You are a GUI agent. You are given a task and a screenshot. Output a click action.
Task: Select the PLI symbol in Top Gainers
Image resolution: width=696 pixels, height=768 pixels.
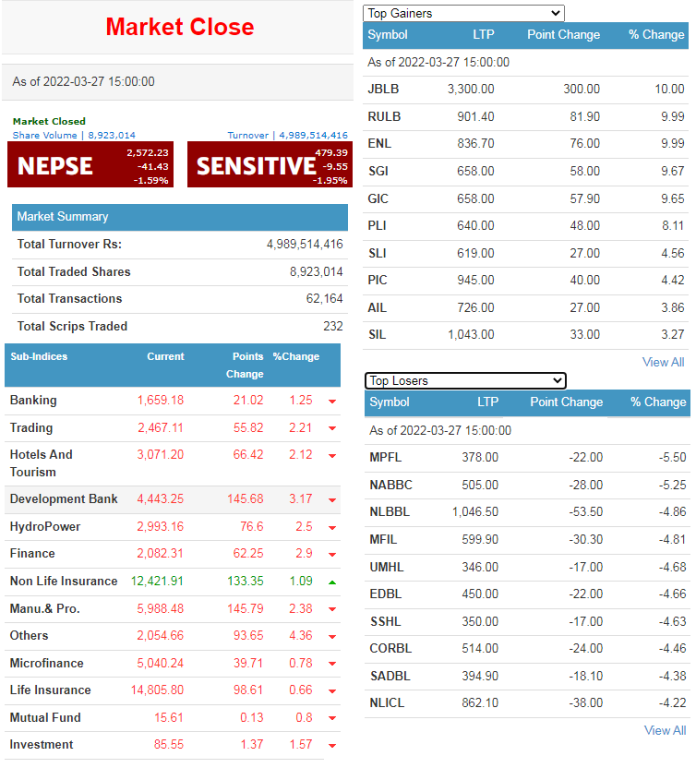[377, 226]
